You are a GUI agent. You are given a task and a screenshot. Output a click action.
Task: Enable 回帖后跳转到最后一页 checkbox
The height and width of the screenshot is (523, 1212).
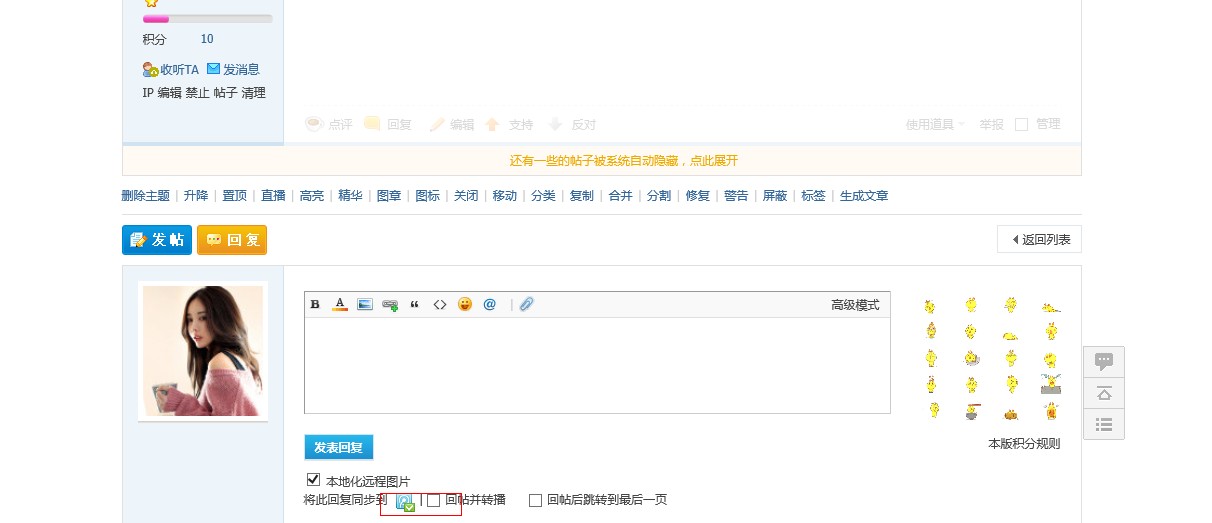(x=535, y=500)
